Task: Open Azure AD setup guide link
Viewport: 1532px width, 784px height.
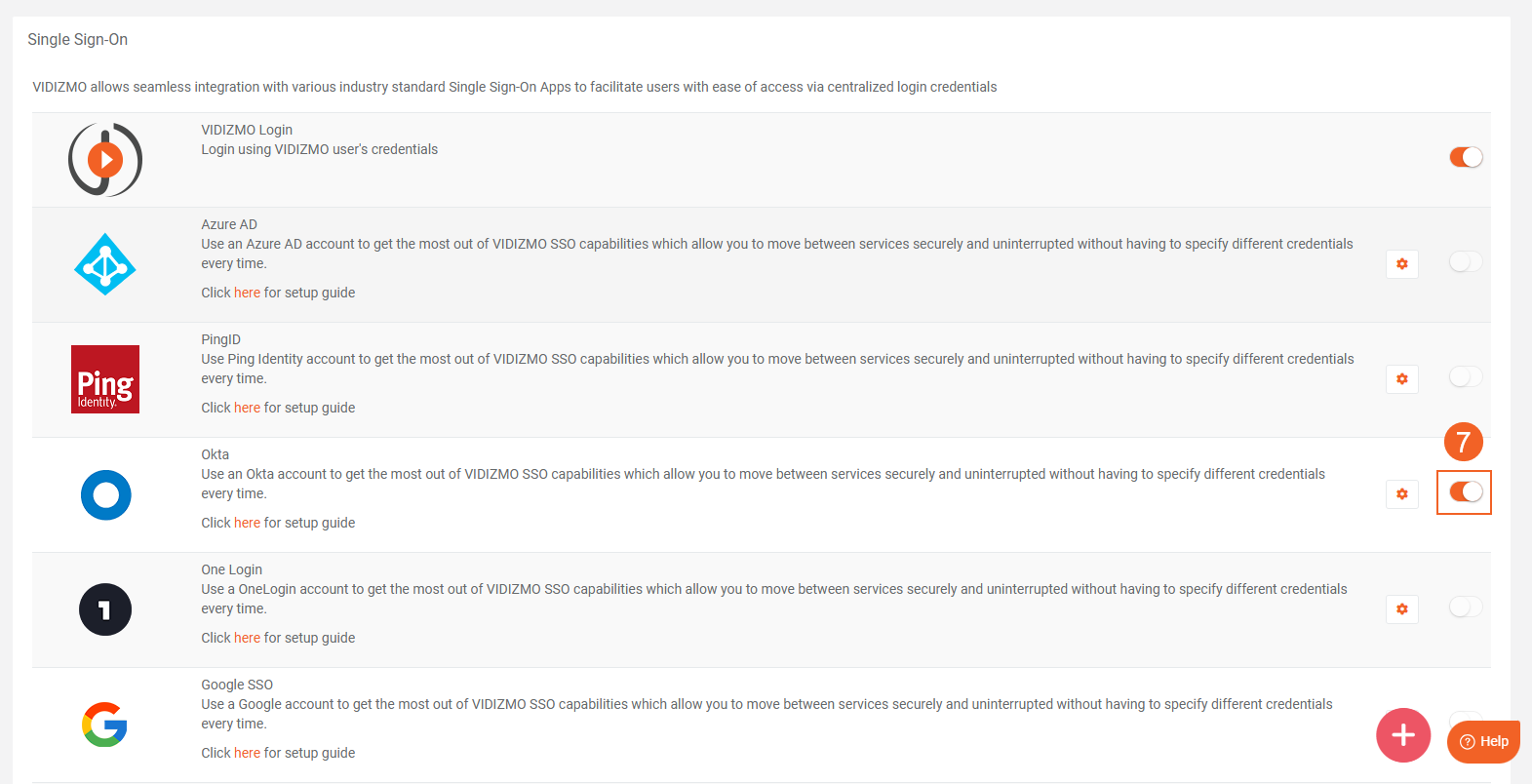Action: coord(247,293)
